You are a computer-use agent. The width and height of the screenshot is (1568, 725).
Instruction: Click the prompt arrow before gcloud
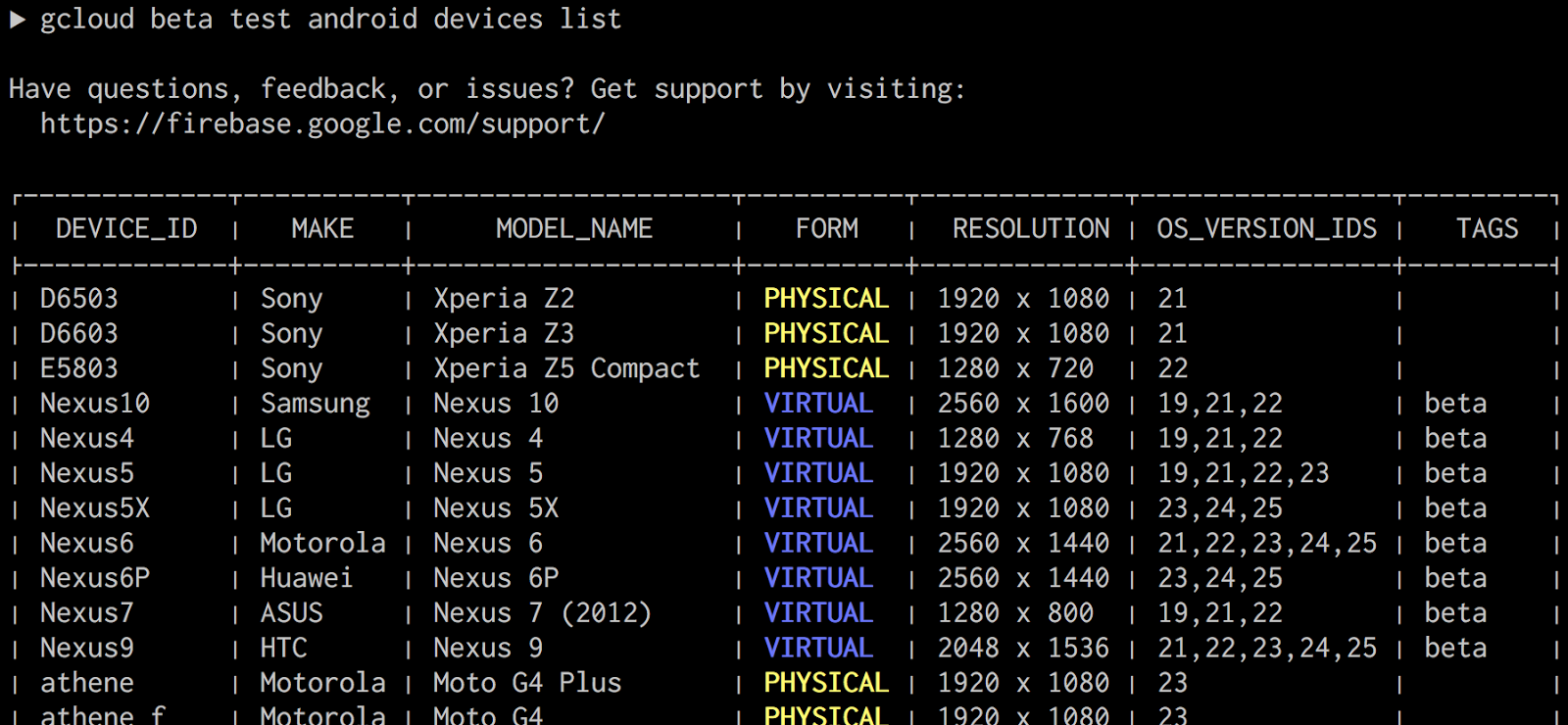click(17, 20)
